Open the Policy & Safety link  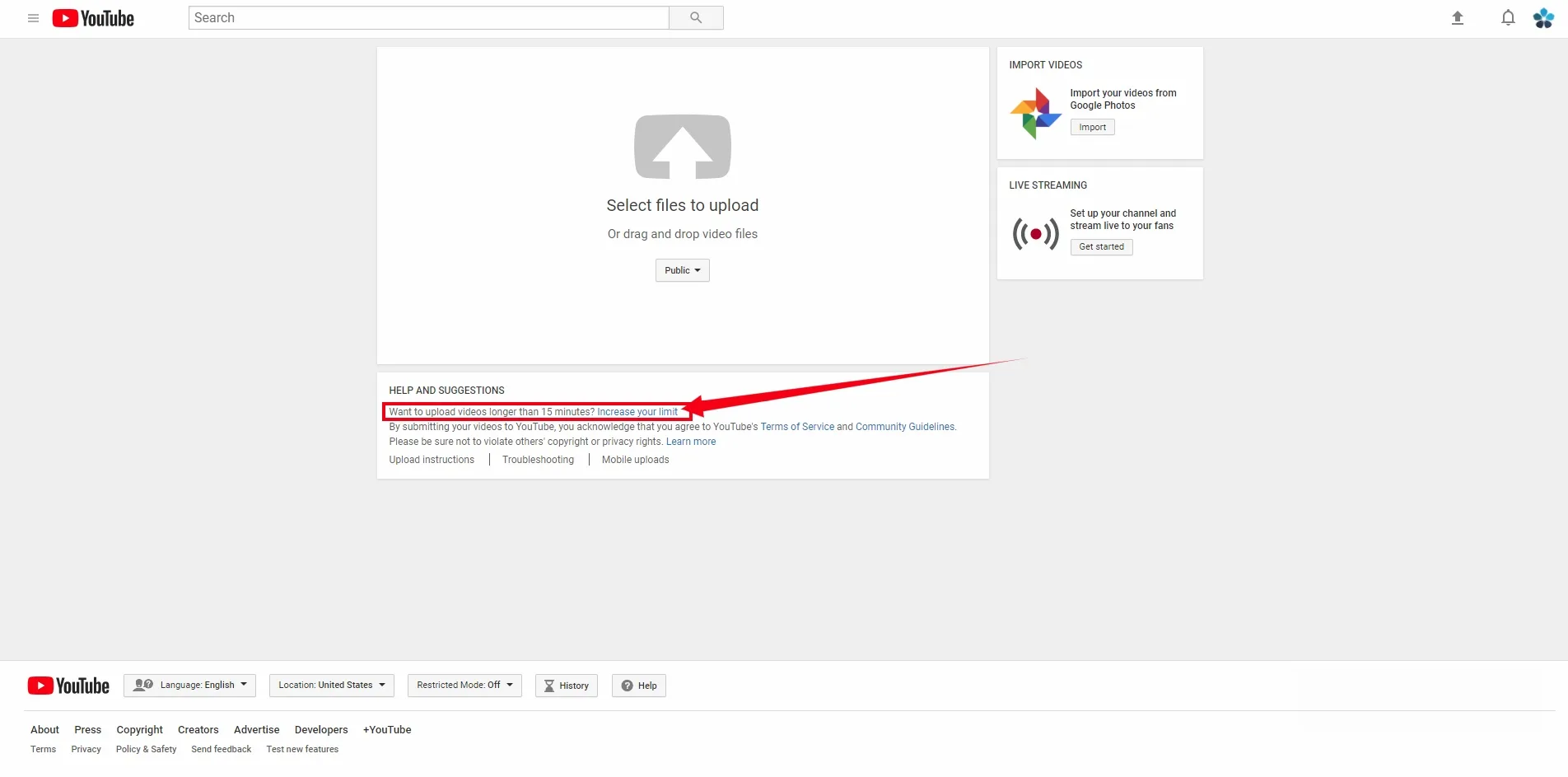point(146,750)
